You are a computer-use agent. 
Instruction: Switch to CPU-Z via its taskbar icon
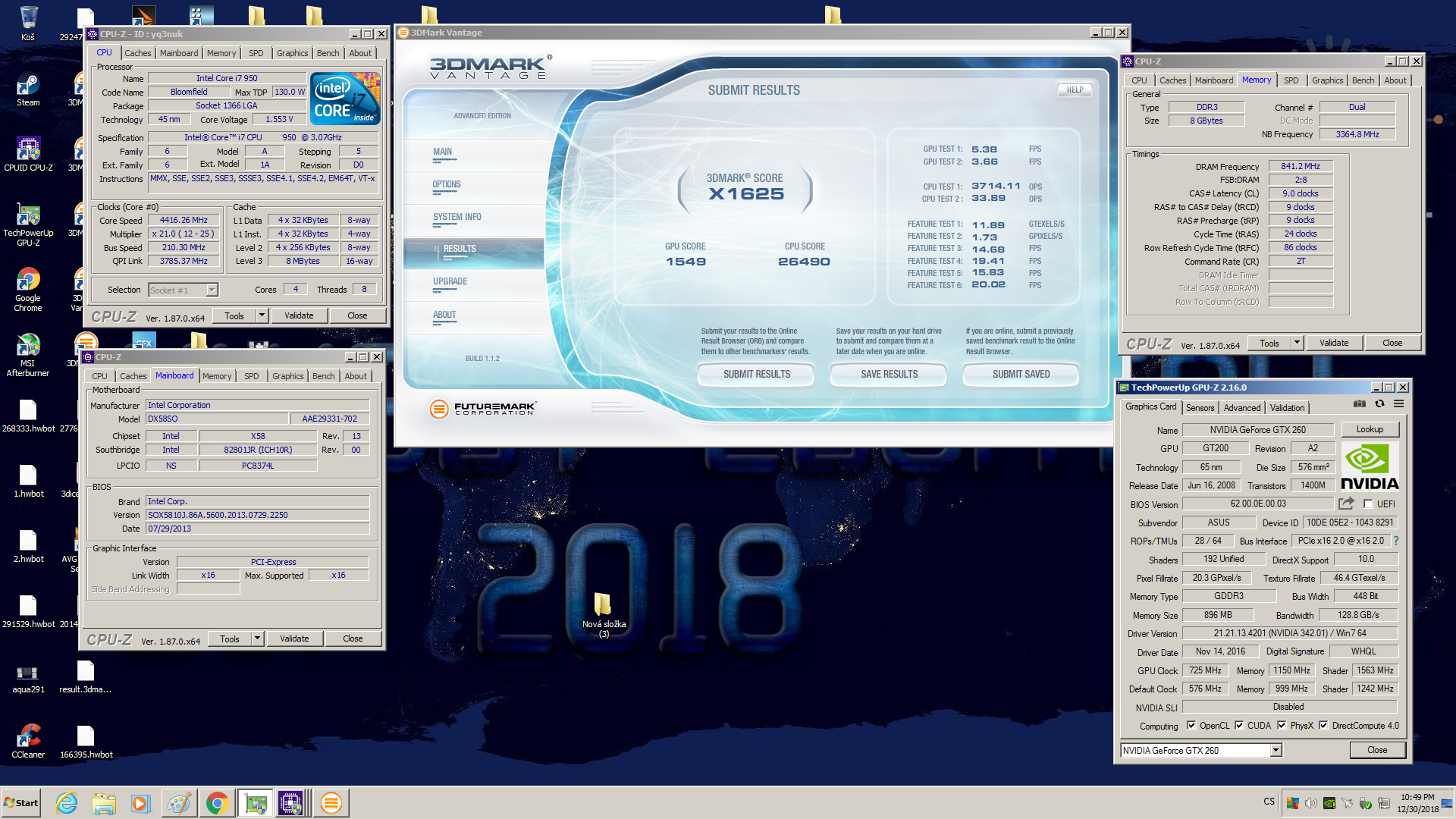[292, 803]
